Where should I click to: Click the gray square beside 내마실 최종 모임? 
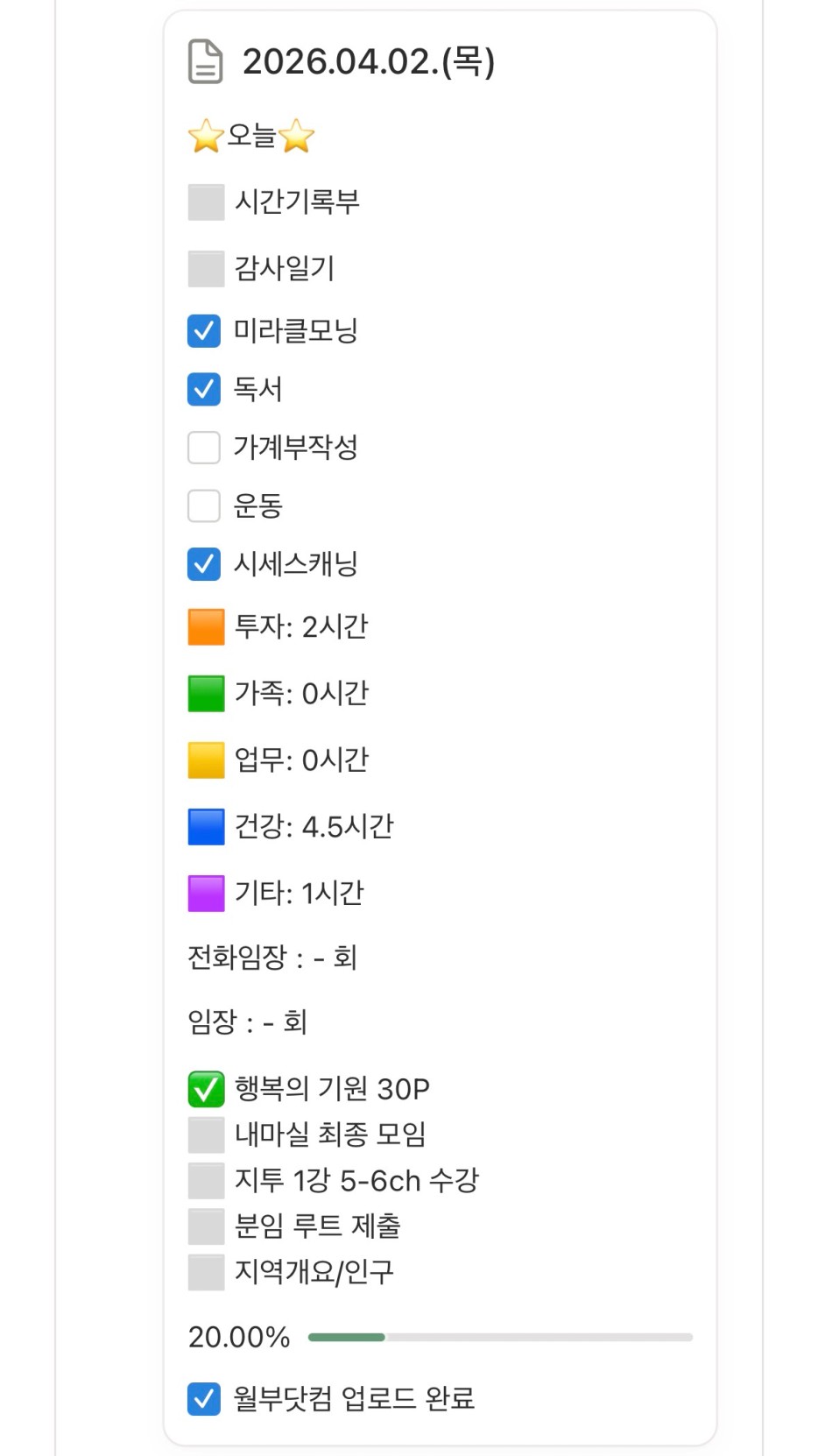pos(206,1134)
